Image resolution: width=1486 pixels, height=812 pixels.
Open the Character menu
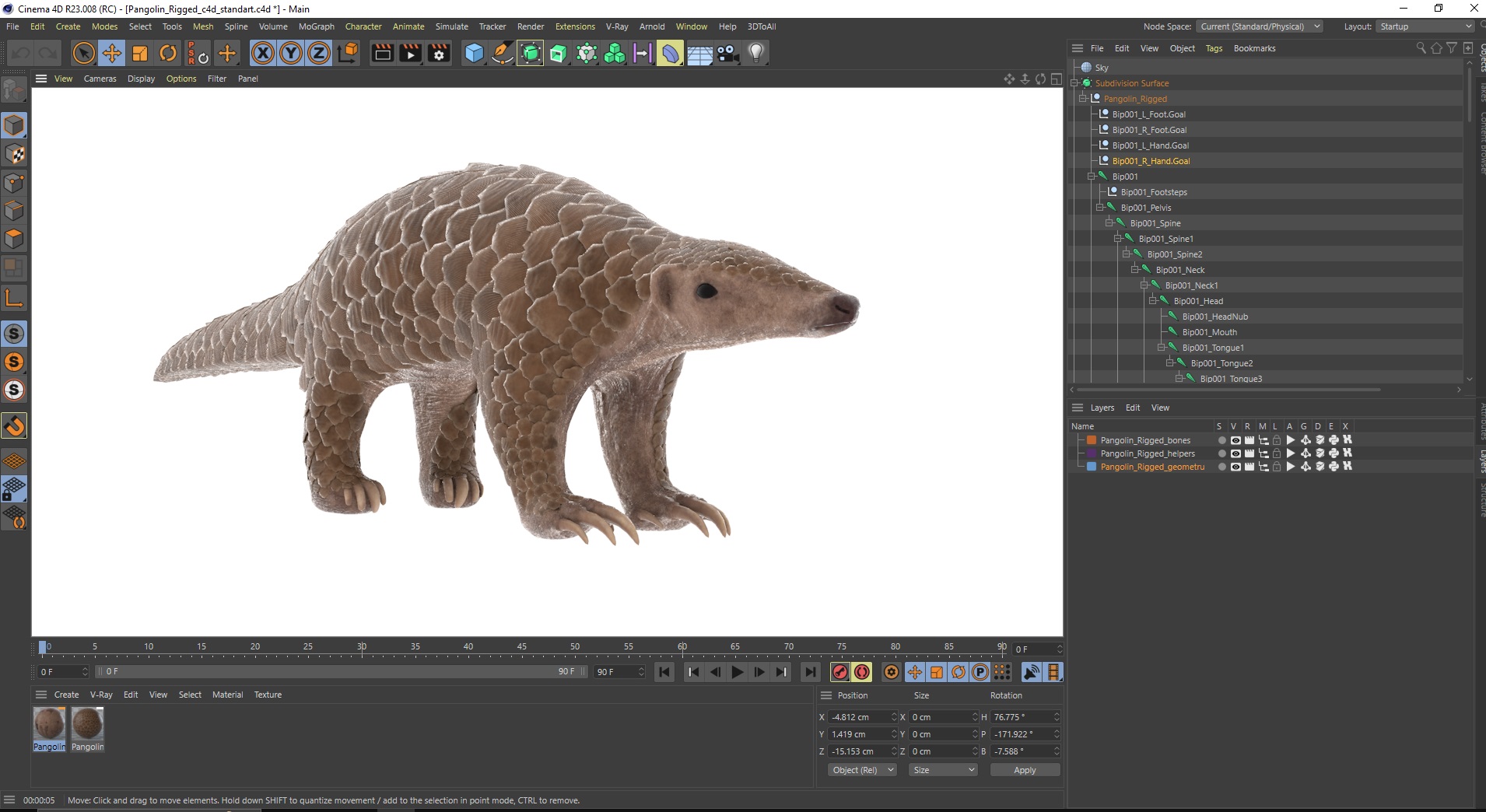point(363,26)
